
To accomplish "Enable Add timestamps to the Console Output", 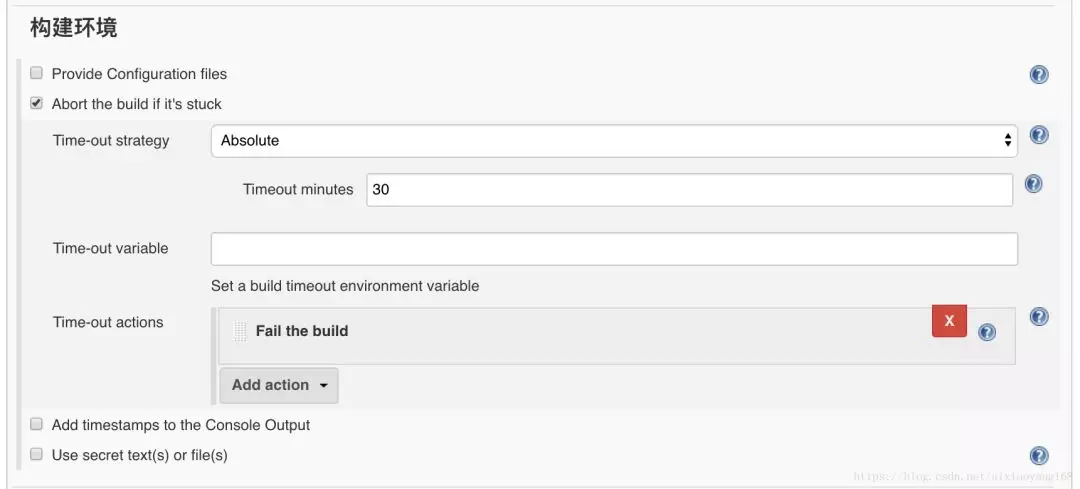I will click(x=37, y=424).
